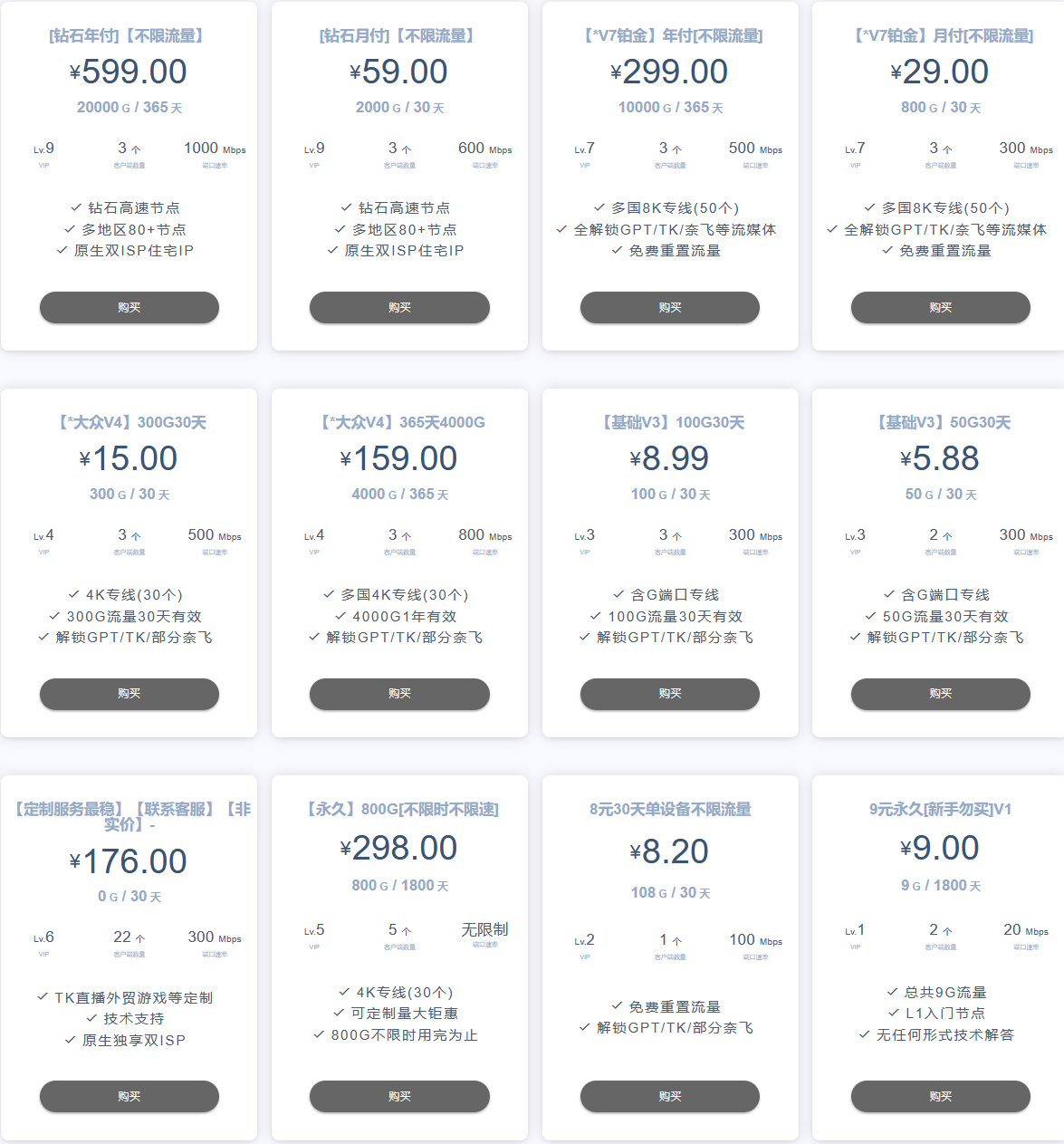Buy the ¥298.00 永久 800G plan
Viewport: 1064px width, 1144px height.
pos(399,1097)
